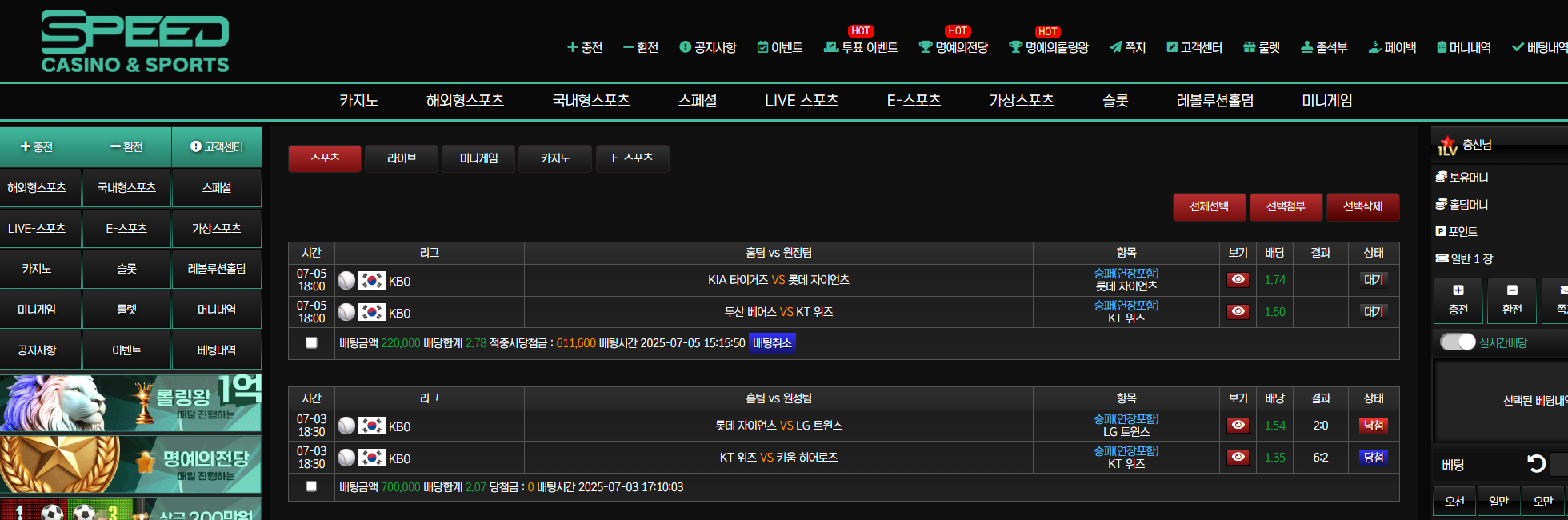This screenshot has height=520, width=1568.
Task: Click sidebar 고객센터 button
Action: point(217,147)
